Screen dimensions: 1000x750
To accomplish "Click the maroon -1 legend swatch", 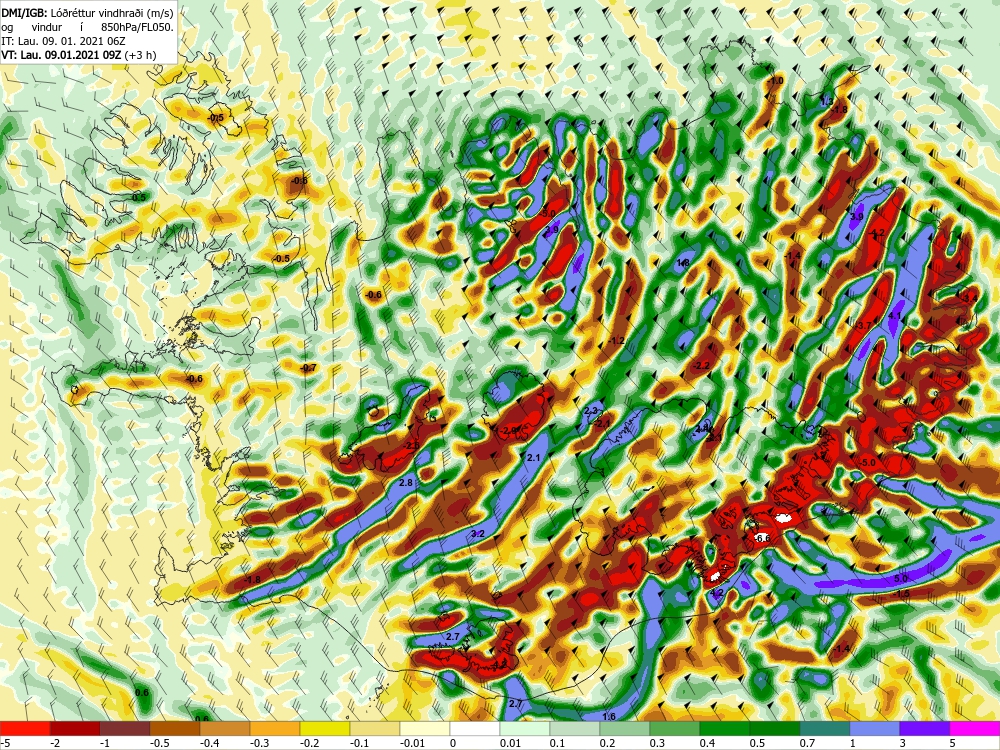I will [x=125, y=728].
